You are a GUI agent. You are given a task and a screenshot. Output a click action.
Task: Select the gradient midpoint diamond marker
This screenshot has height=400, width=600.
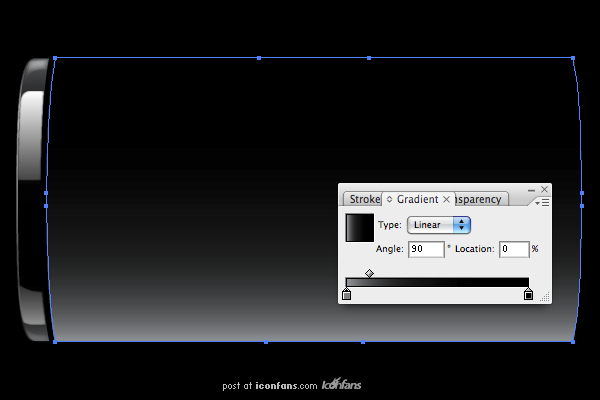[x=369, y=273]
